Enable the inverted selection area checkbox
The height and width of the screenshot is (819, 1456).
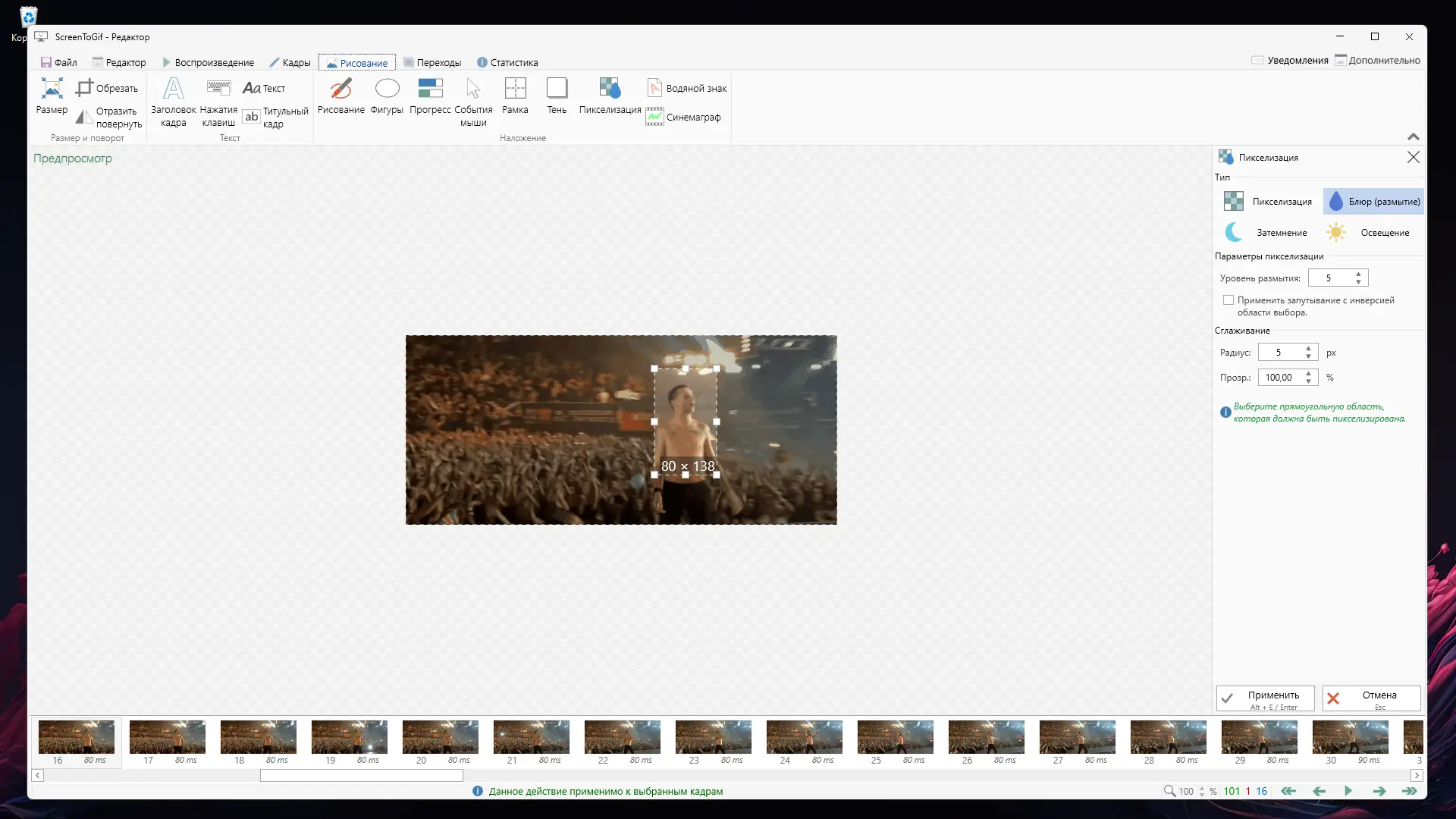(1228, 300)
